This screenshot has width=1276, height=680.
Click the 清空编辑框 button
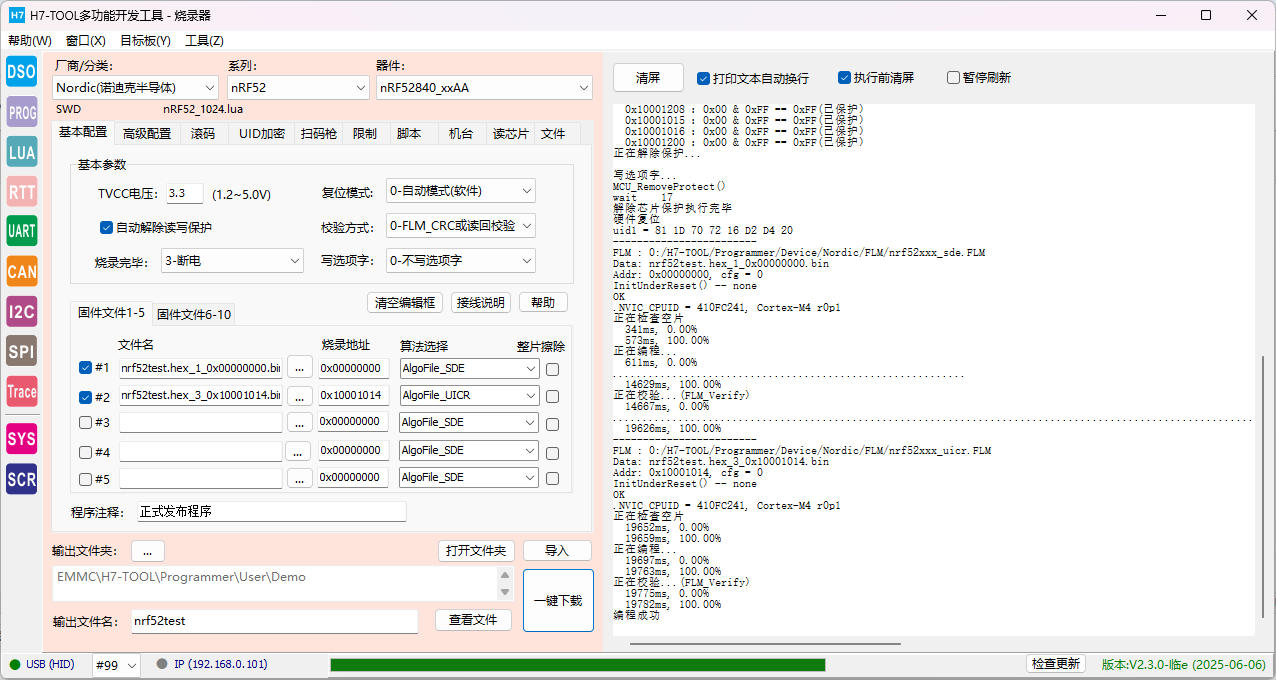coord(405,303)
